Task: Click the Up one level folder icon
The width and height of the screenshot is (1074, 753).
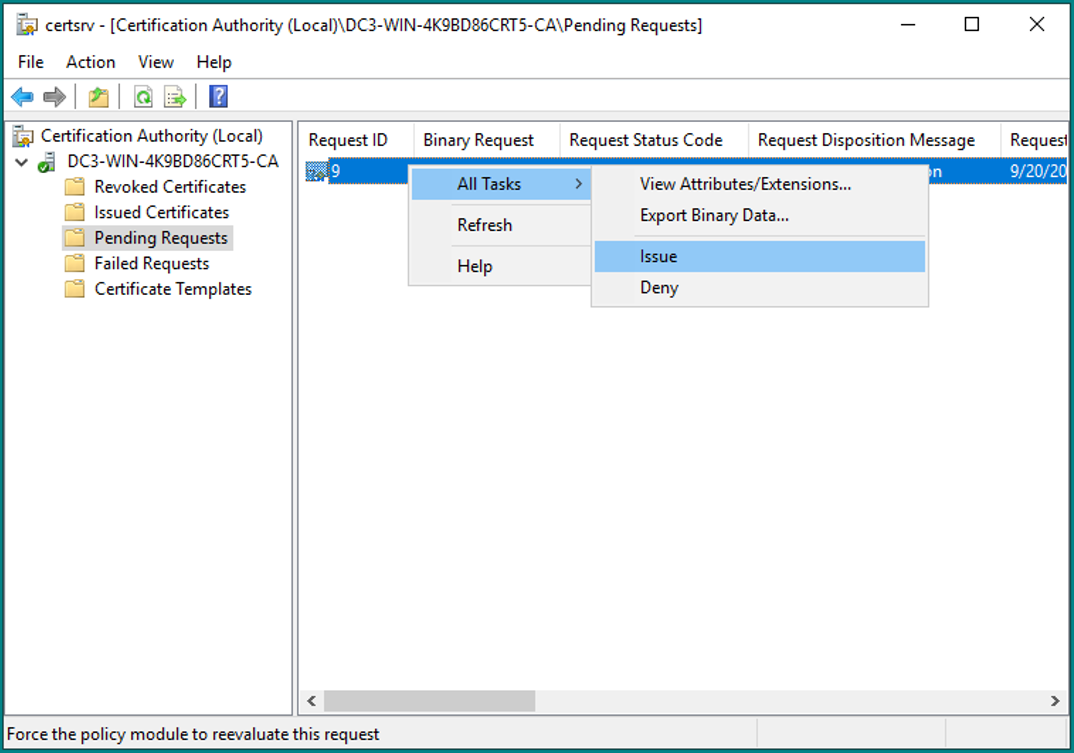Action: point(98,97)
